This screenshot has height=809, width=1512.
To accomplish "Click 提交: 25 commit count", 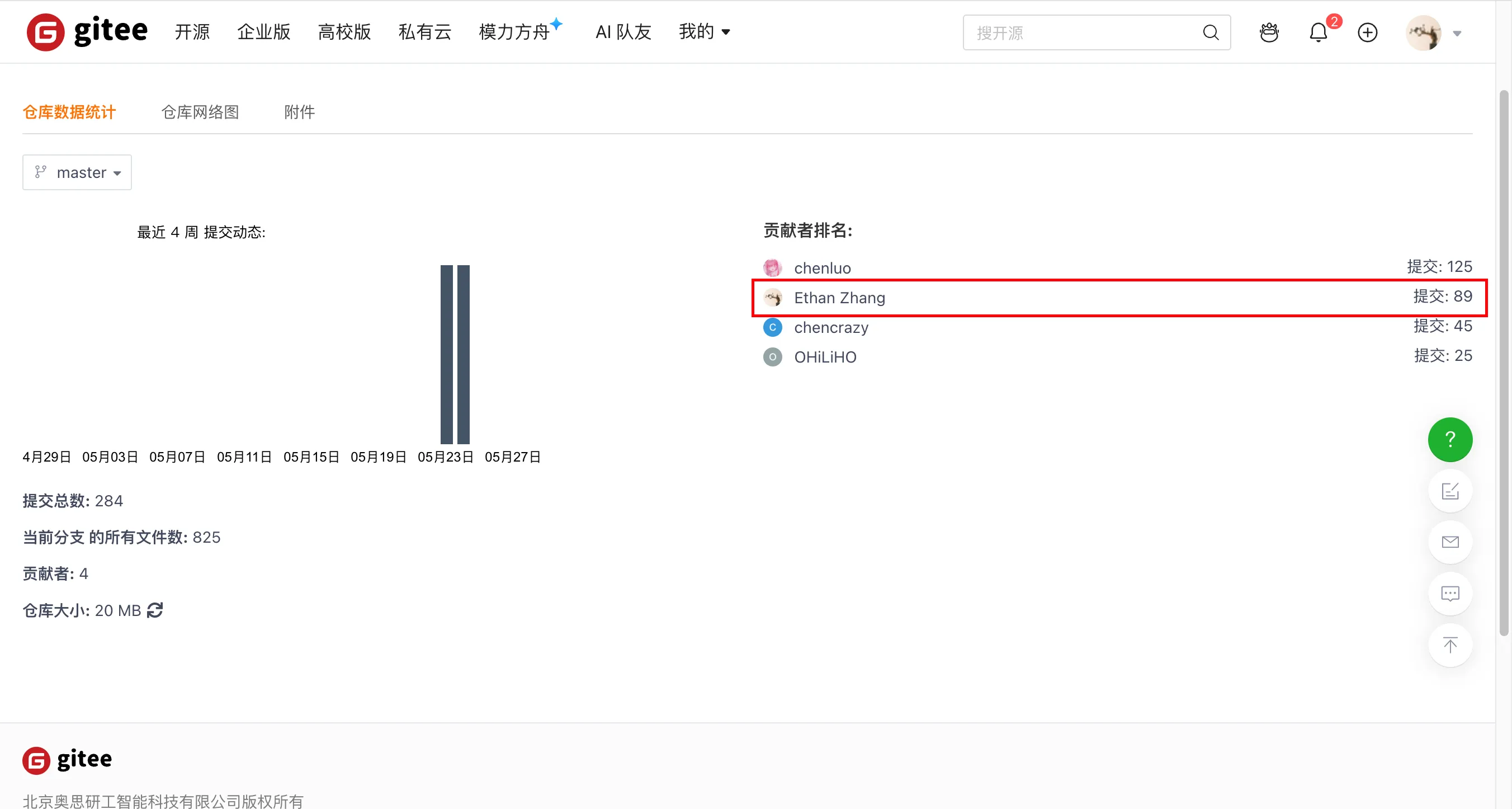I will 1443,355.
